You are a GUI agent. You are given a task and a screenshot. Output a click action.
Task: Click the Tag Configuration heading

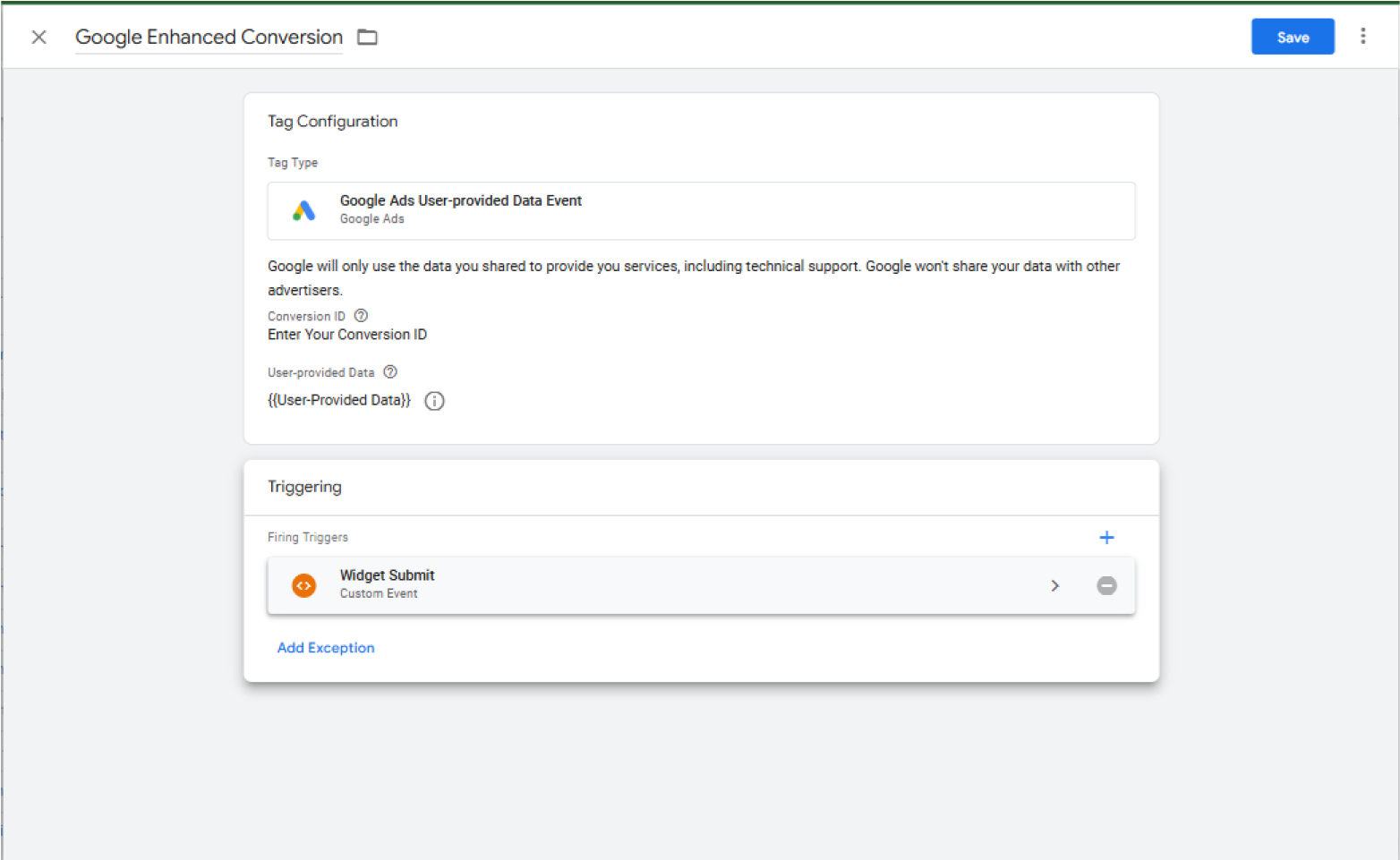click(332, 122)
